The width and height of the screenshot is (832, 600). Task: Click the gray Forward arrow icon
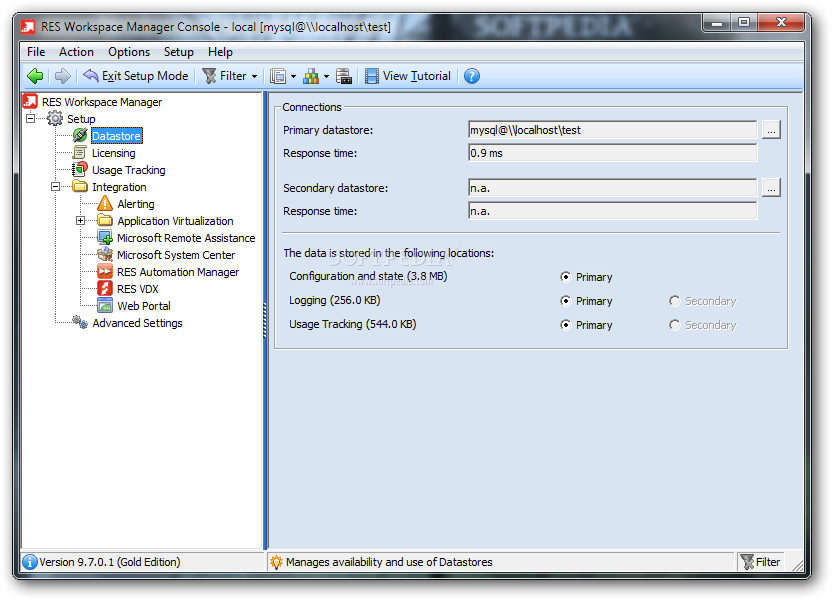(63, 76)
